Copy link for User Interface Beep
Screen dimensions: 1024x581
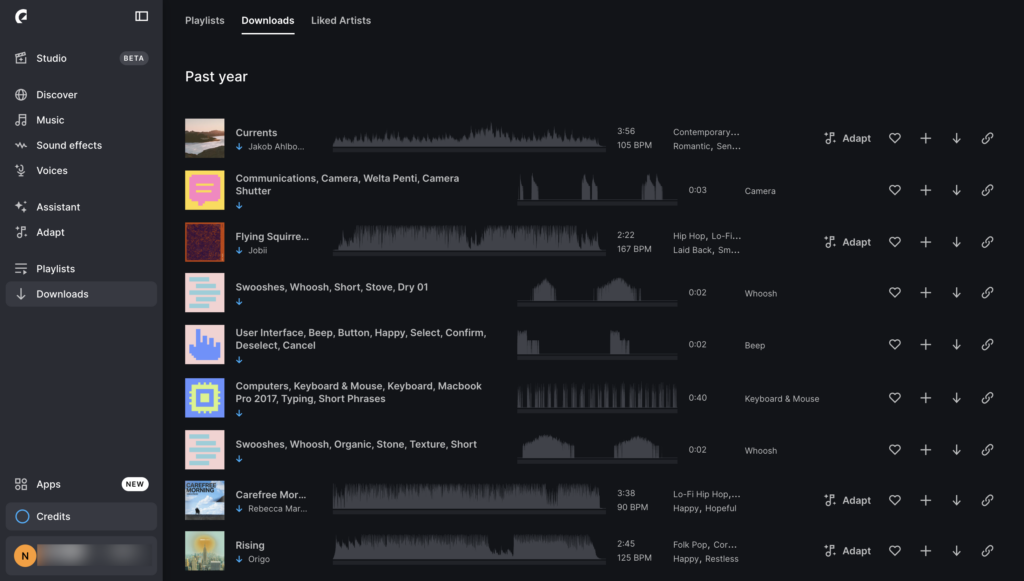(x=987, y=345)
